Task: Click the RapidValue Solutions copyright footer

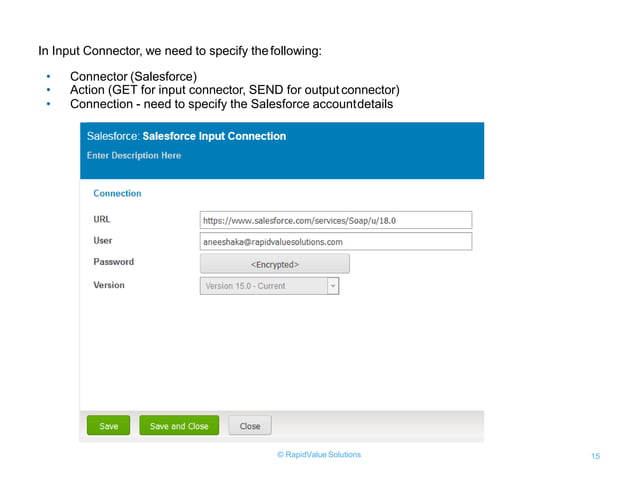Action: (x=319, y=455)
